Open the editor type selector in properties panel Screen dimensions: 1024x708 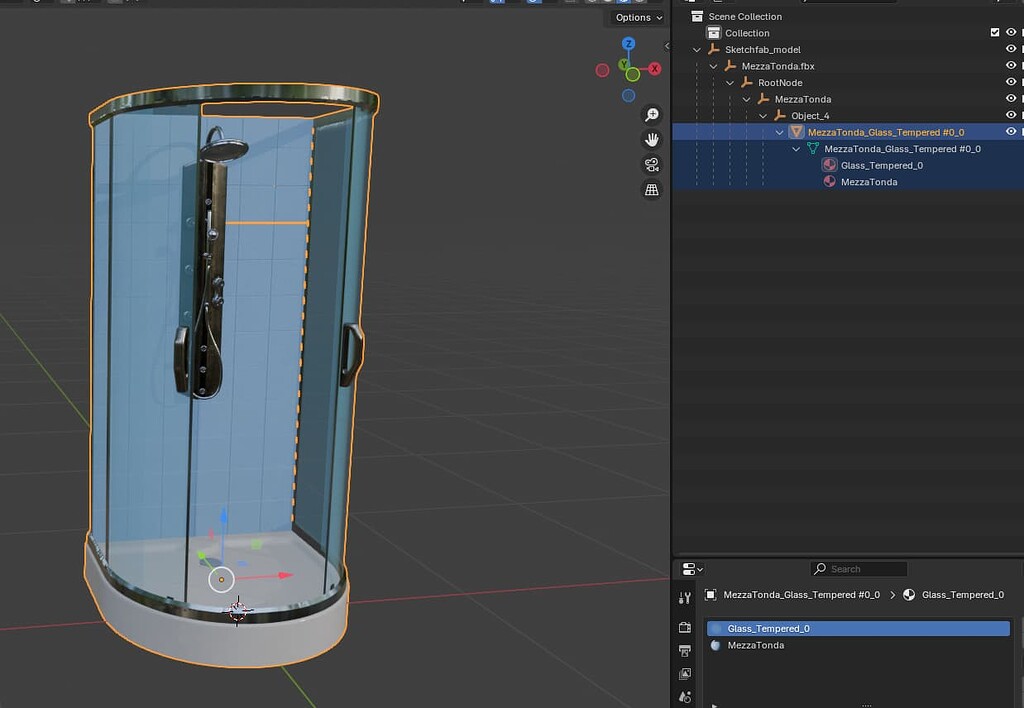[688, 568]
